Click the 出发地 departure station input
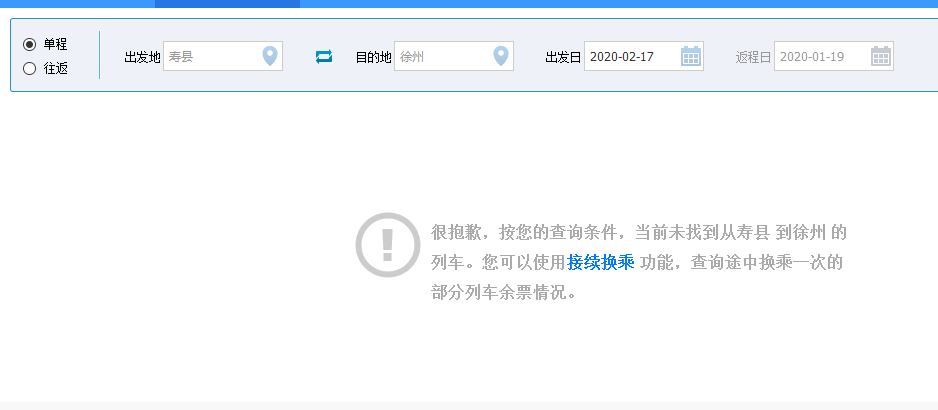The image size is (938, 410). click(x=223, y=56)
